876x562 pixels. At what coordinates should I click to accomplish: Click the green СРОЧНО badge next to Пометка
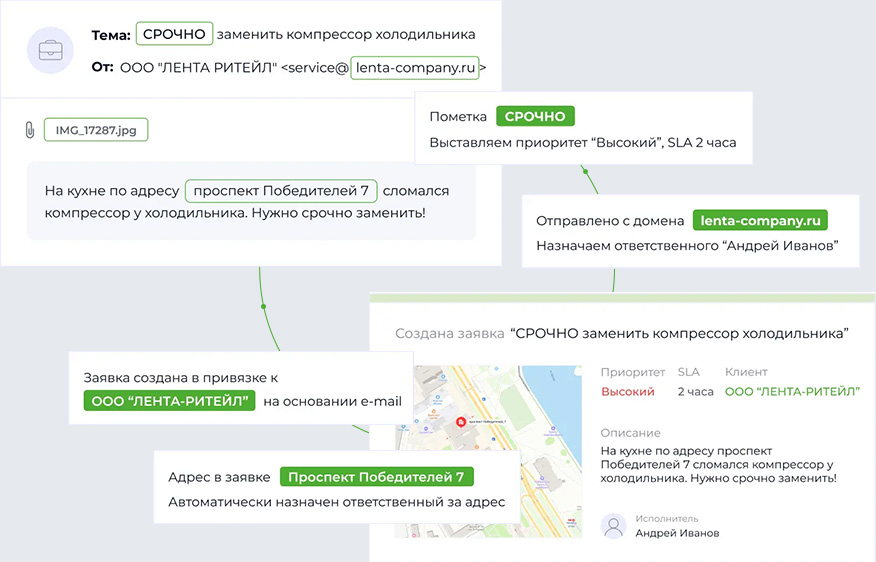click(535, 117)
